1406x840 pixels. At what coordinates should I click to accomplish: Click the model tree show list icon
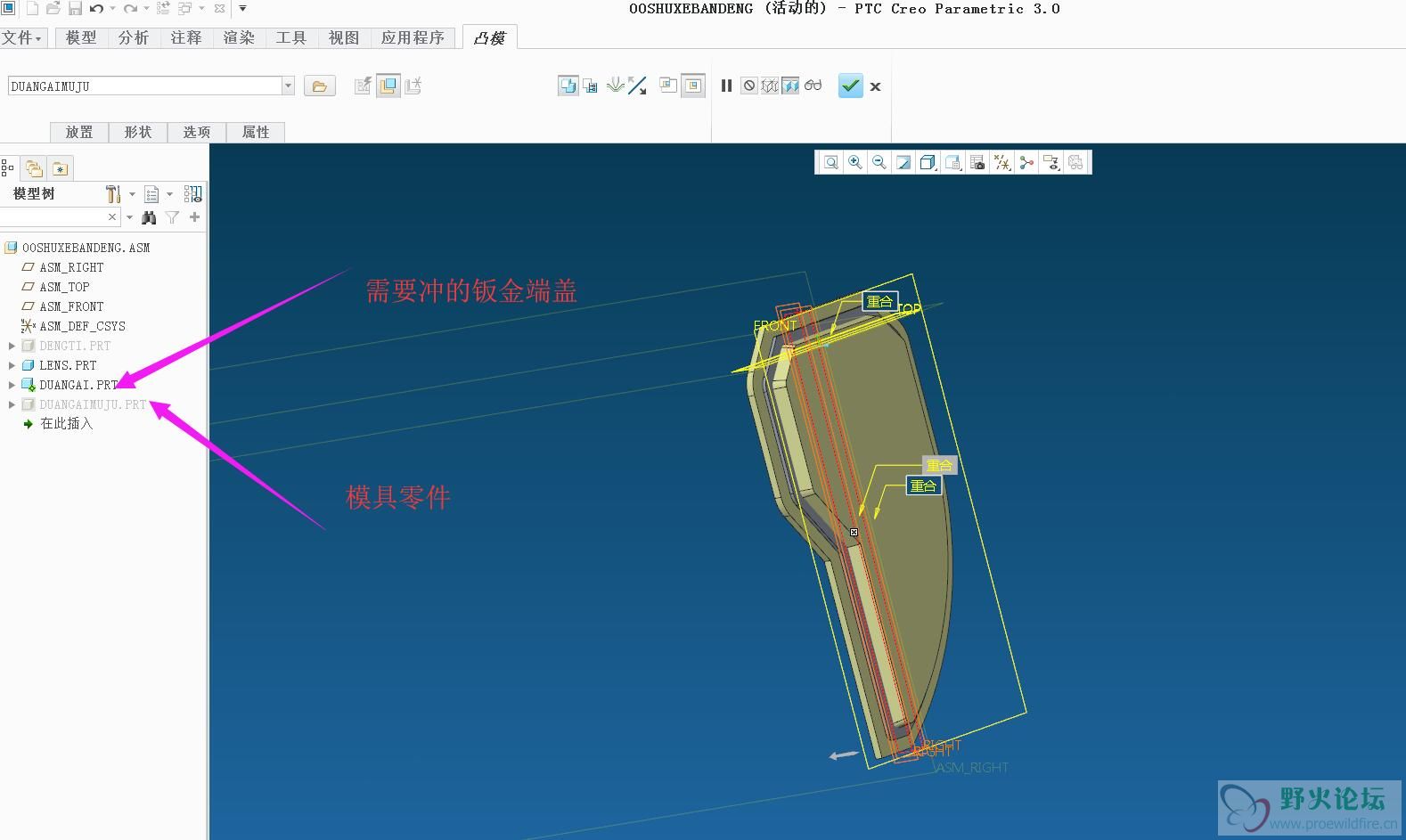[151, 193]
